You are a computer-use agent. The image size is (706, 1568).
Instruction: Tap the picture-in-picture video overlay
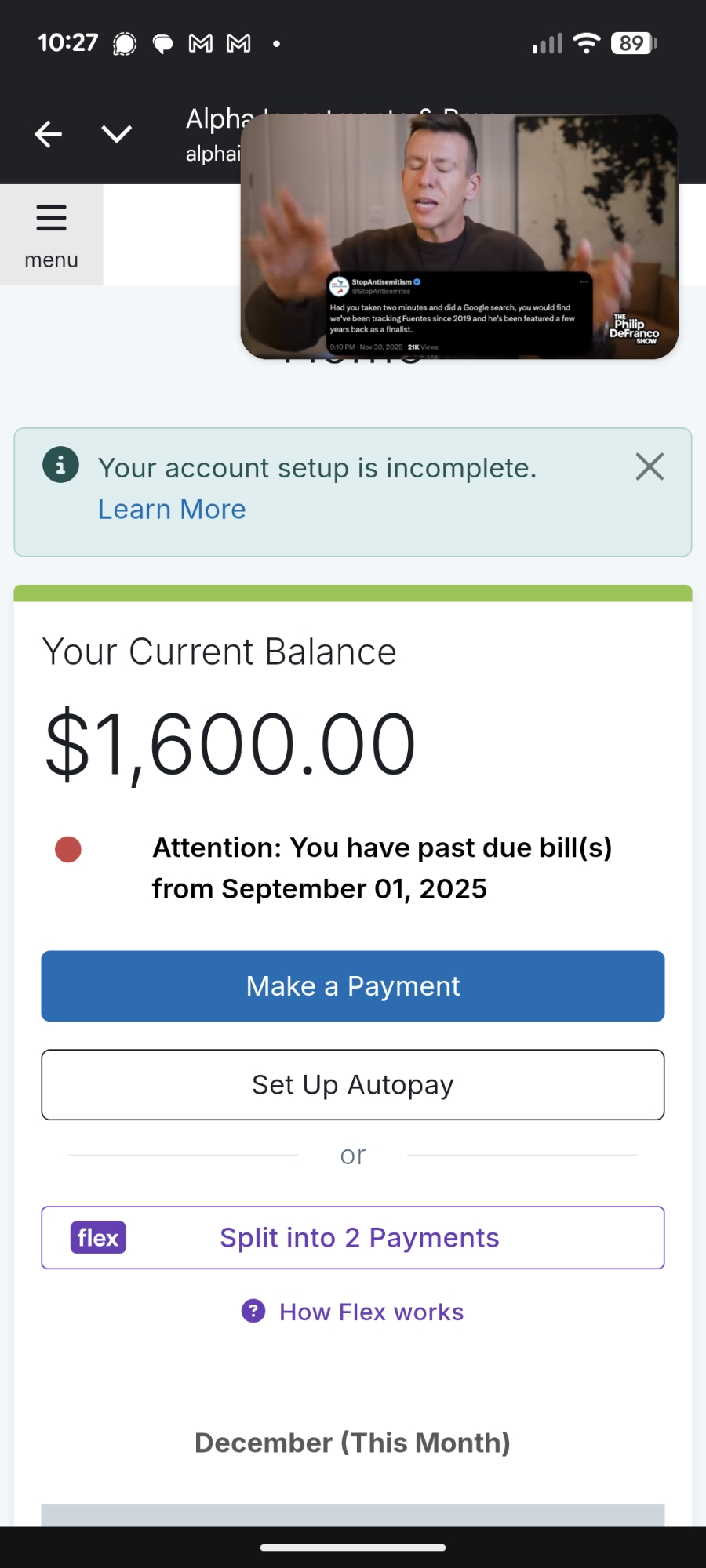pyautogui.click(x=459, y=237)
